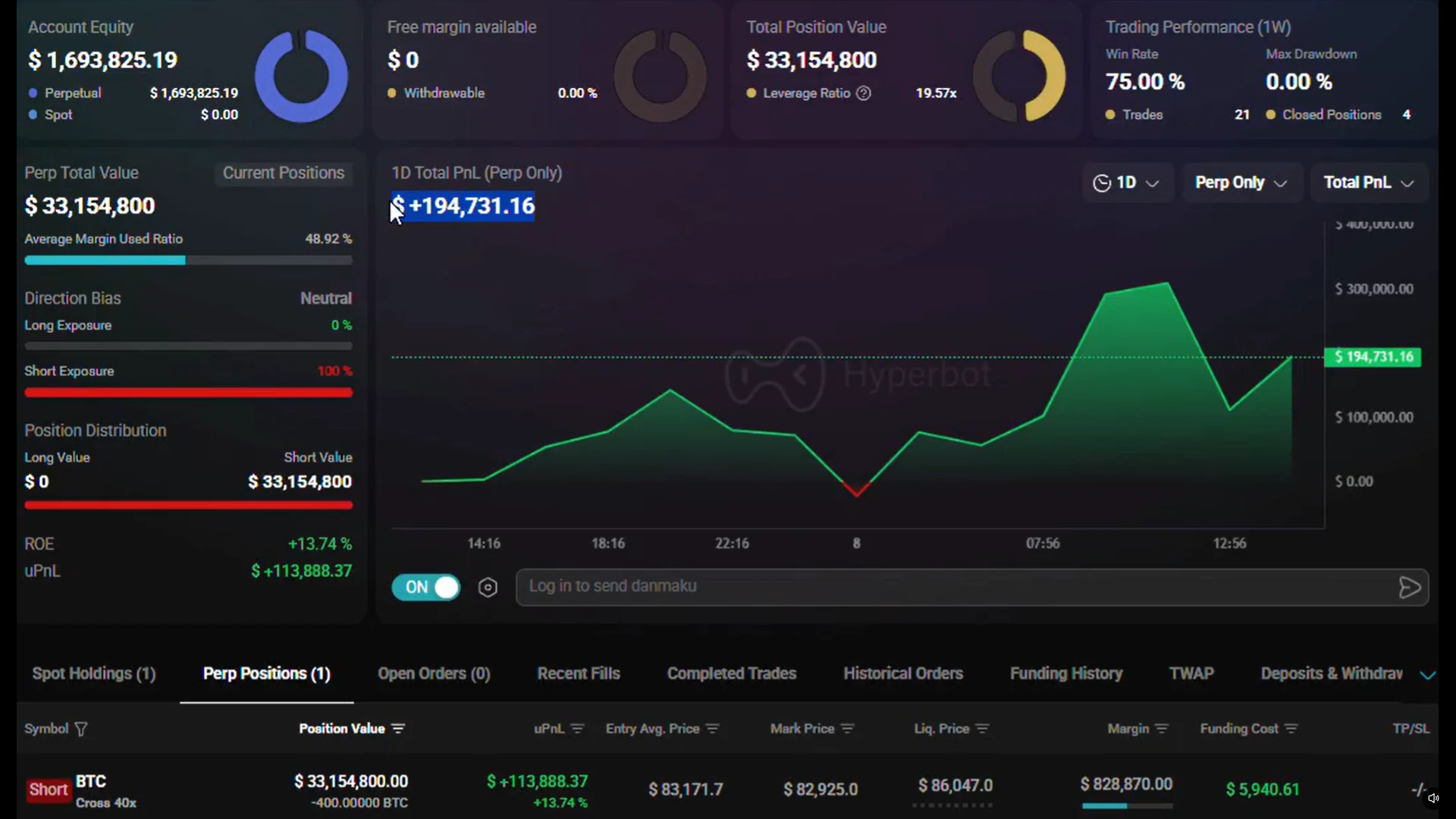The image size is (1456, 819).
Task: Click the BTC margin usage bar
Action: point(1127,805)
